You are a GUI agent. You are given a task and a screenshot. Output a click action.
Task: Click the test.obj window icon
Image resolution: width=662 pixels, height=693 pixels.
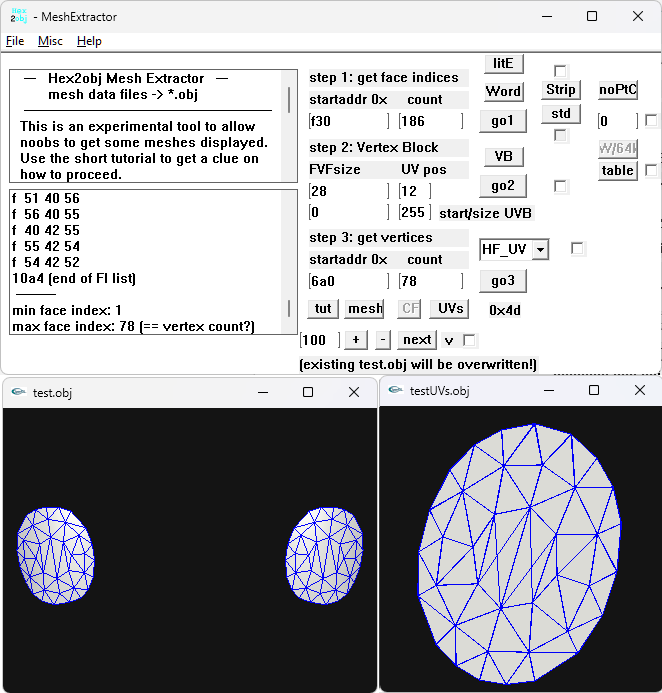17,392
